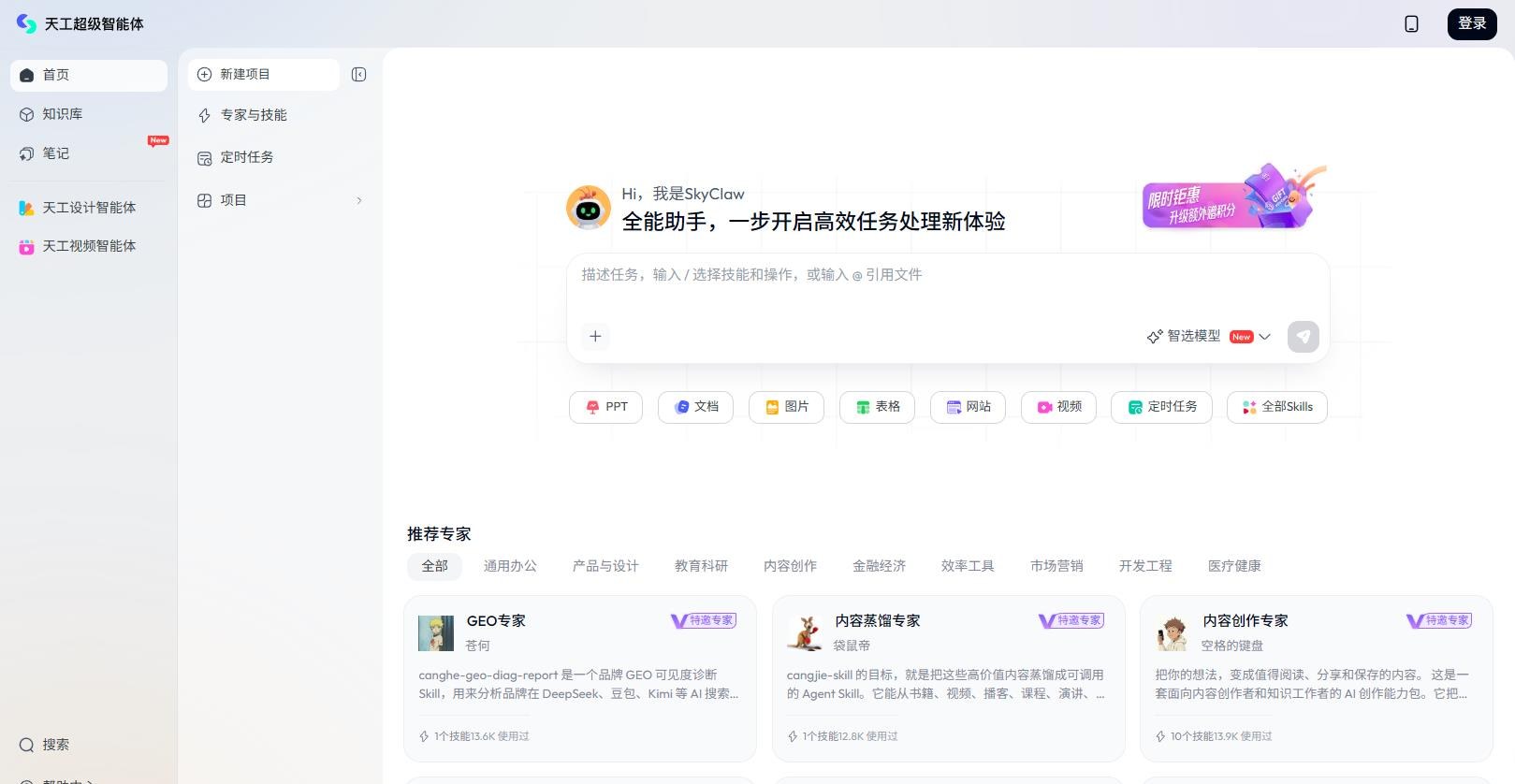
Task: Switch to 医疗健康 tab
Action: coord(1234,566)
